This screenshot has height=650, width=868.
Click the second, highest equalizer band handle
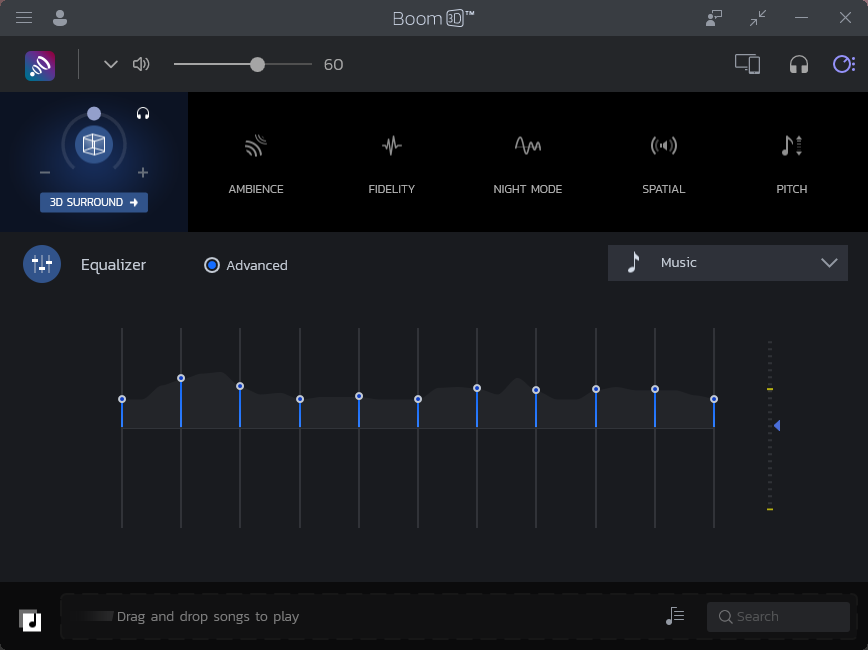point(181,378)
